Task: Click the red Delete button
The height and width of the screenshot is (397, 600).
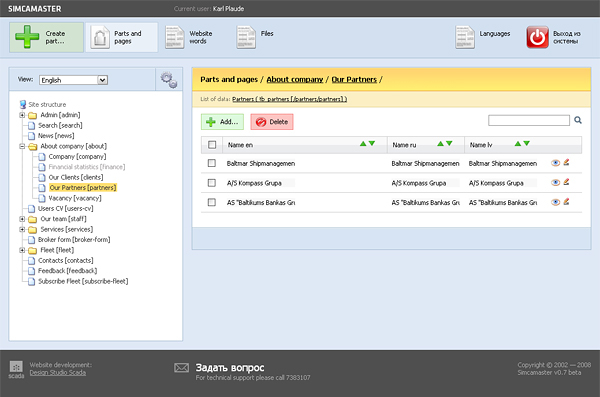Action: [272, 122]
